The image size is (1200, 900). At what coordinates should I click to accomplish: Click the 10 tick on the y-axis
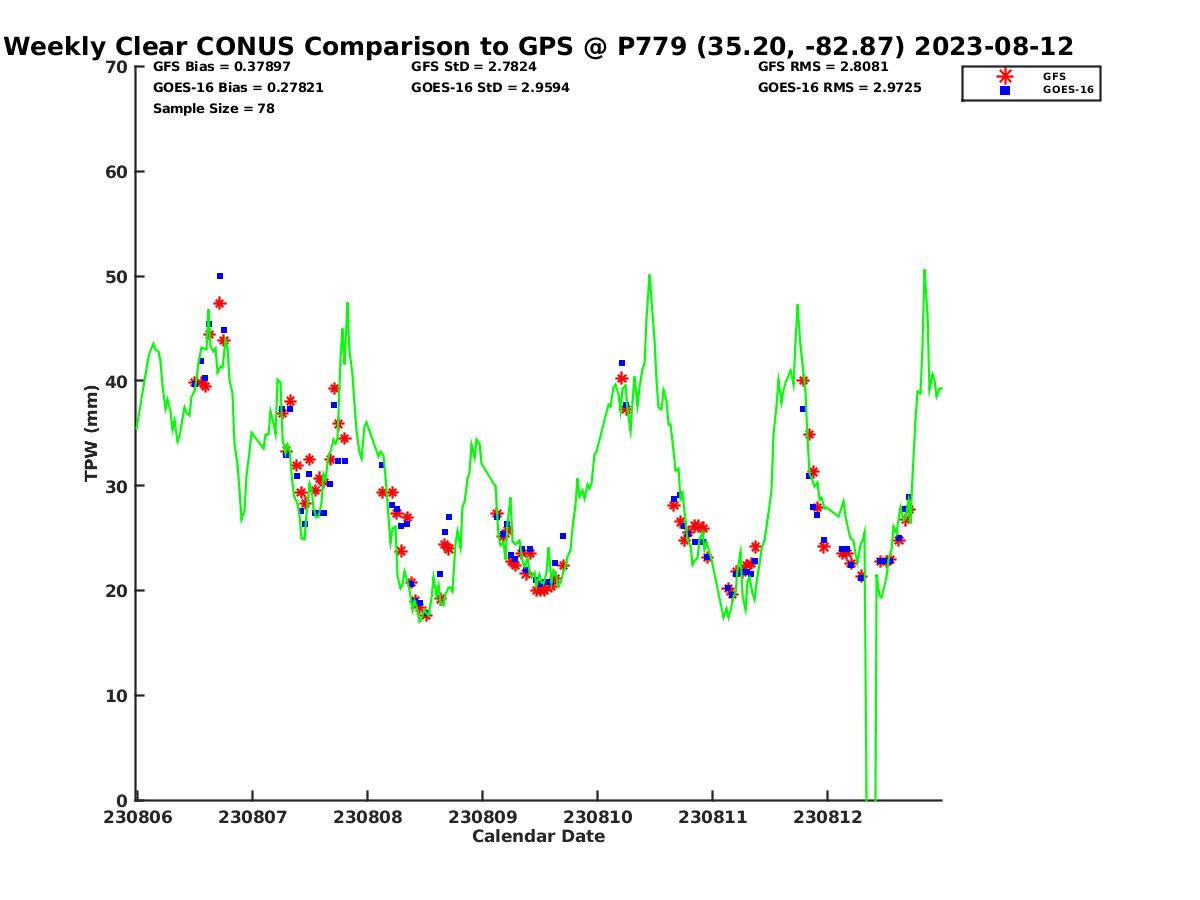tap(117, 696)
